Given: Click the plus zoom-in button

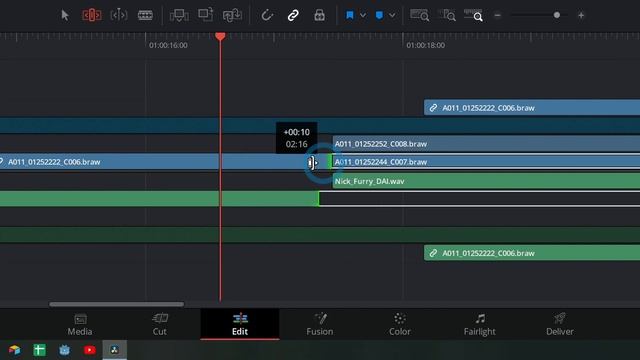Looking at the screenshot, I should (x=581, y=16).
